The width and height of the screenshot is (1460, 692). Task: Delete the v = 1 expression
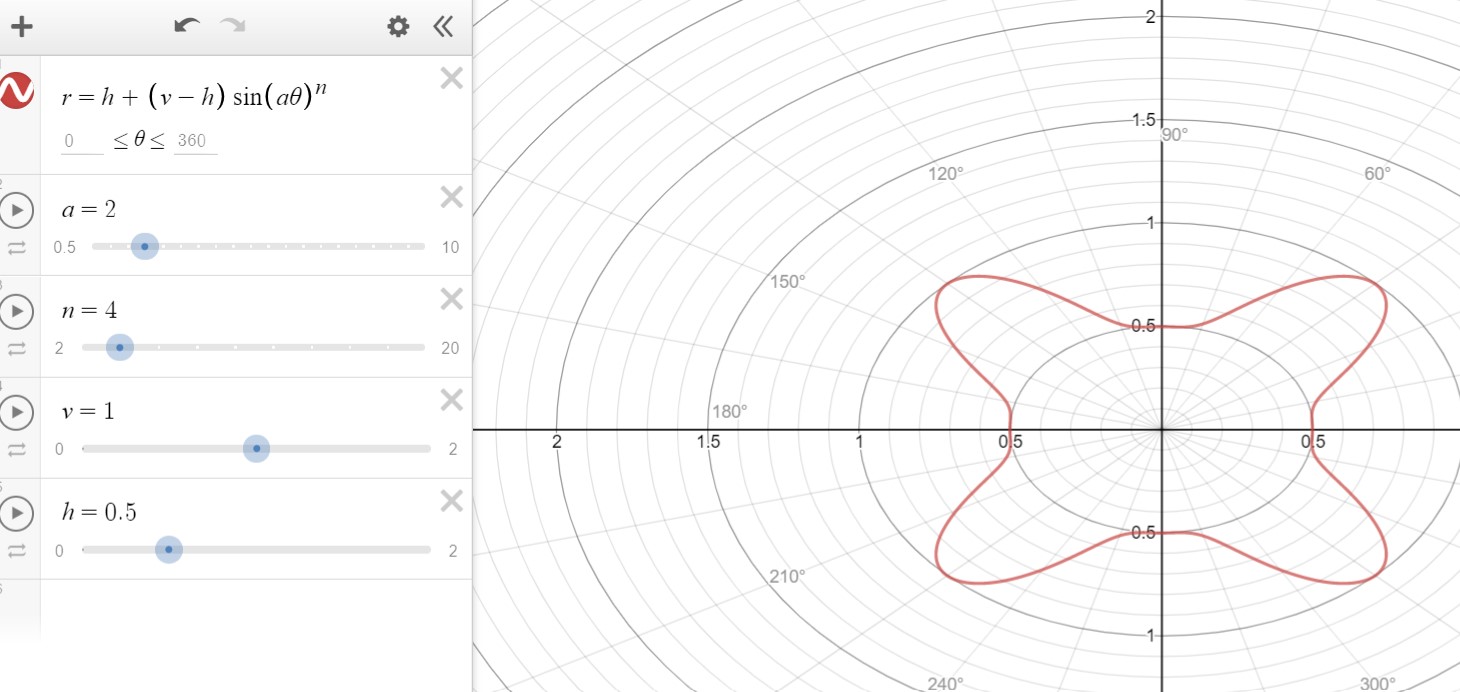pyautogui.click(x=452, y=400)
